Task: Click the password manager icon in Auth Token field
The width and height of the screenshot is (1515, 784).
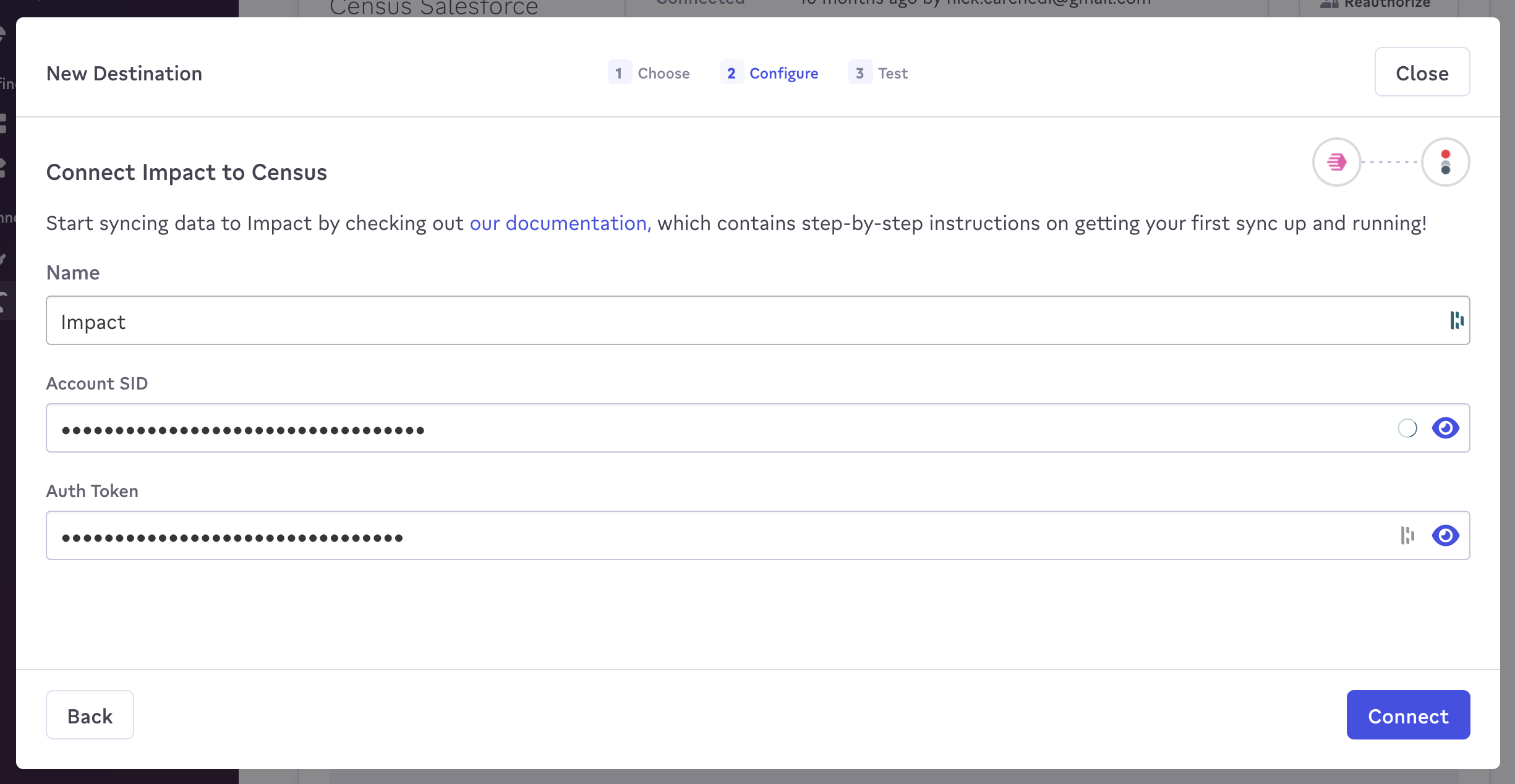Action: [x=1407, y=535]
